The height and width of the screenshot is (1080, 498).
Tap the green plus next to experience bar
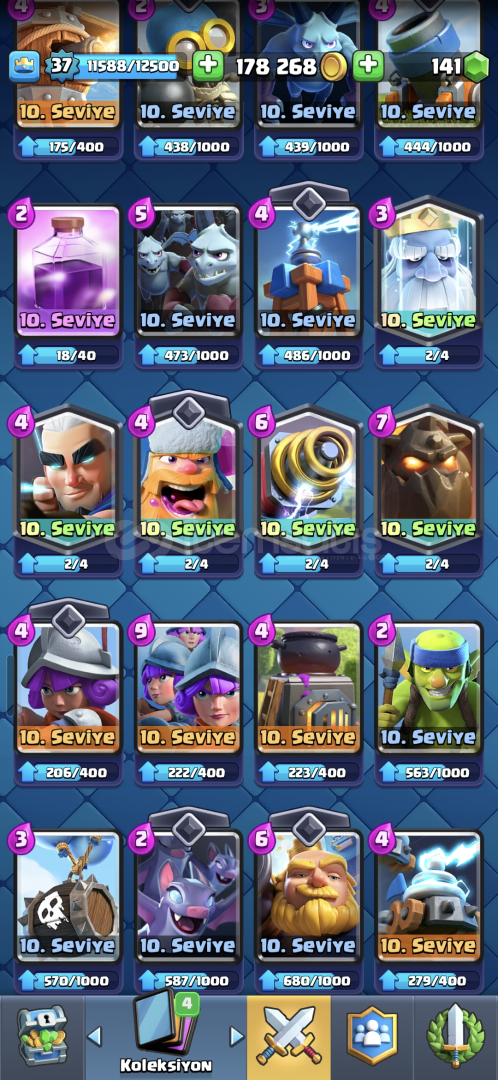click(208, 66)
